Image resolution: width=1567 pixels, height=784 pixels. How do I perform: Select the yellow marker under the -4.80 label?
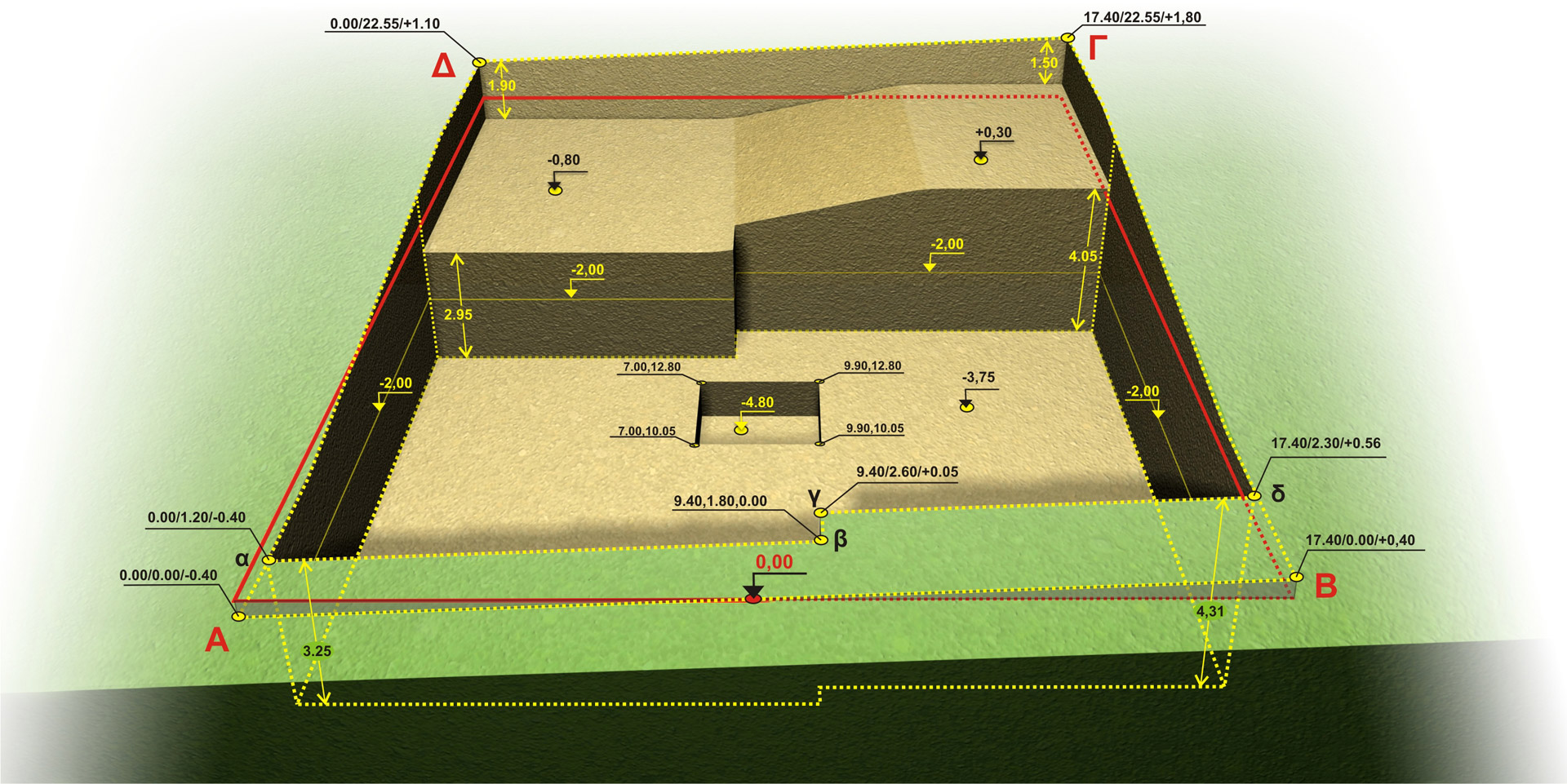pos(741,430)
